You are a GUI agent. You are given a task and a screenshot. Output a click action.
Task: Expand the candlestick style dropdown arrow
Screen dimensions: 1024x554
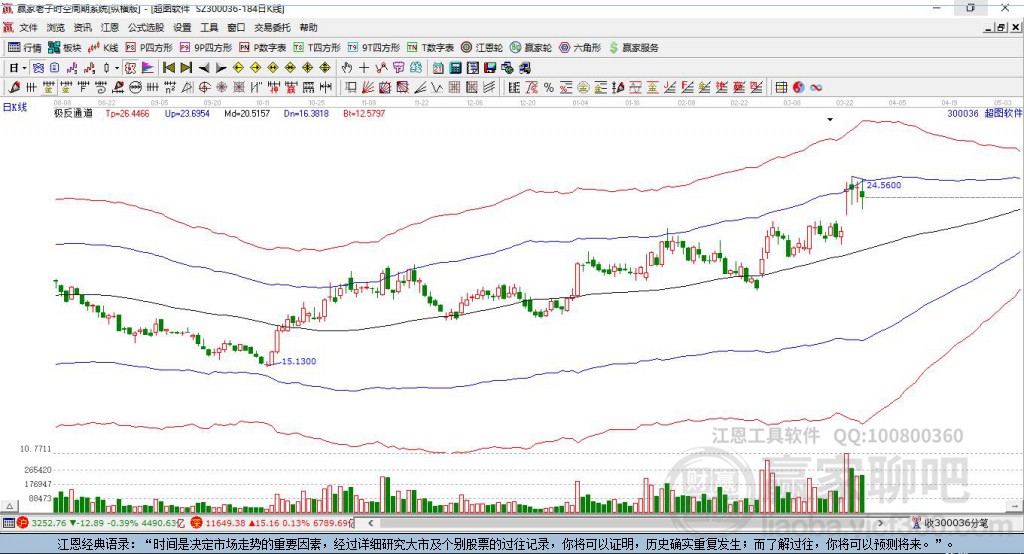click(117, 68)
